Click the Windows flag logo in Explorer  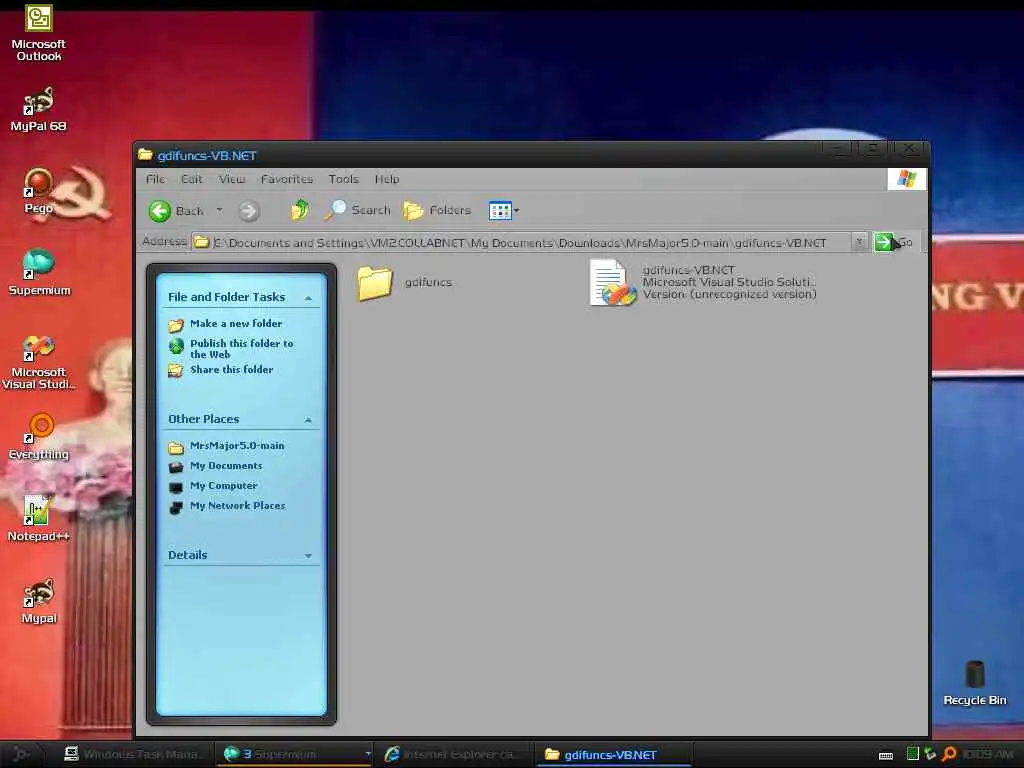pos(906,179)
